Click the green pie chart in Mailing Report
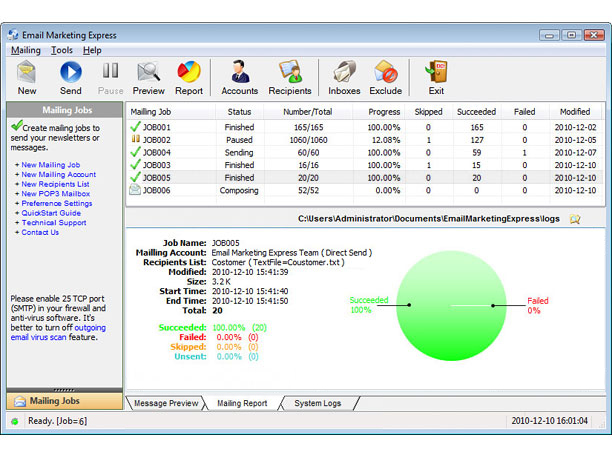612x459 pixels. tap(451, 306)
